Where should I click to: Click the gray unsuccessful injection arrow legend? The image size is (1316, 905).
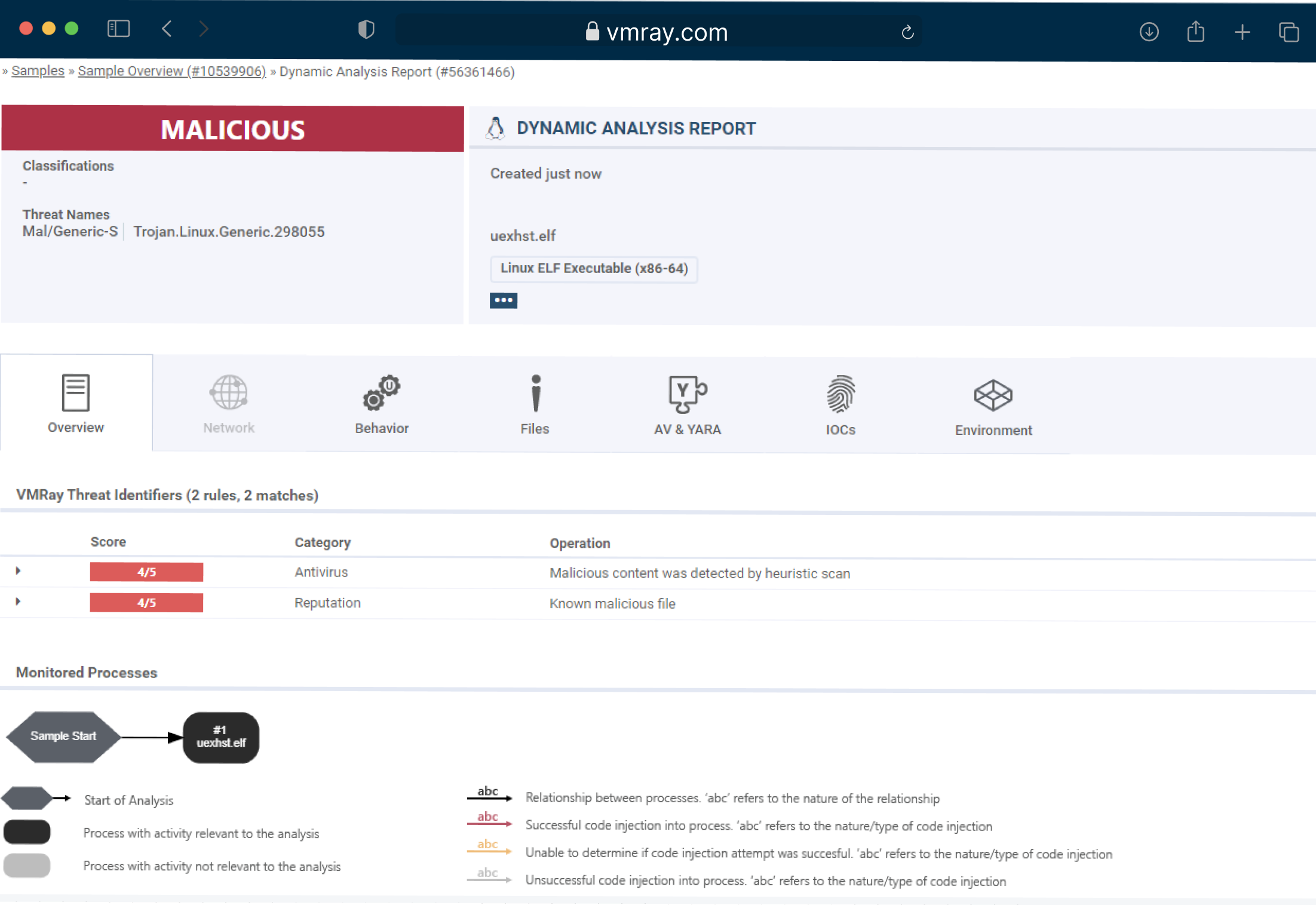[x=489, y=875]
